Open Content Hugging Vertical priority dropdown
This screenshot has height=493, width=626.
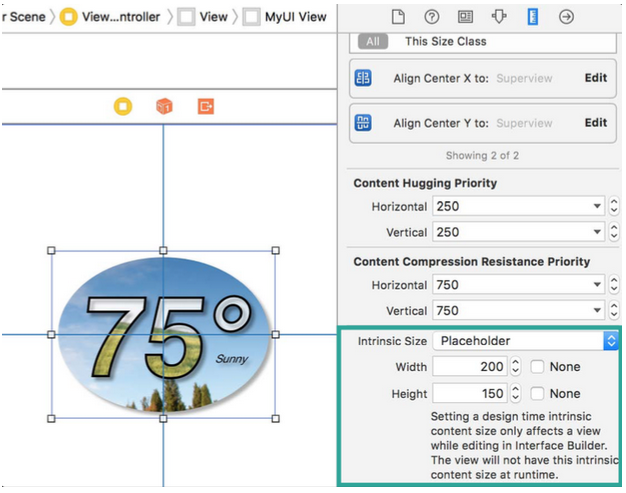coord(597,232)
